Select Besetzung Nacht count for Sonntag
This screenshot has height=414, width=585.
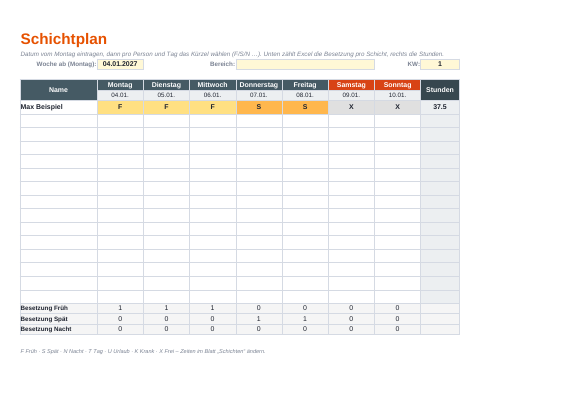pos(397,329)
